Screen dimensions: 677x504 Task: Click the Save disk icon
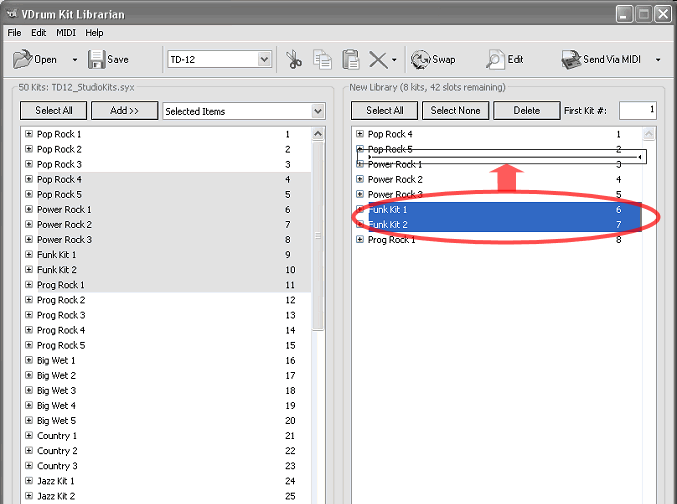pyautogui.click(x=95, y=60)
